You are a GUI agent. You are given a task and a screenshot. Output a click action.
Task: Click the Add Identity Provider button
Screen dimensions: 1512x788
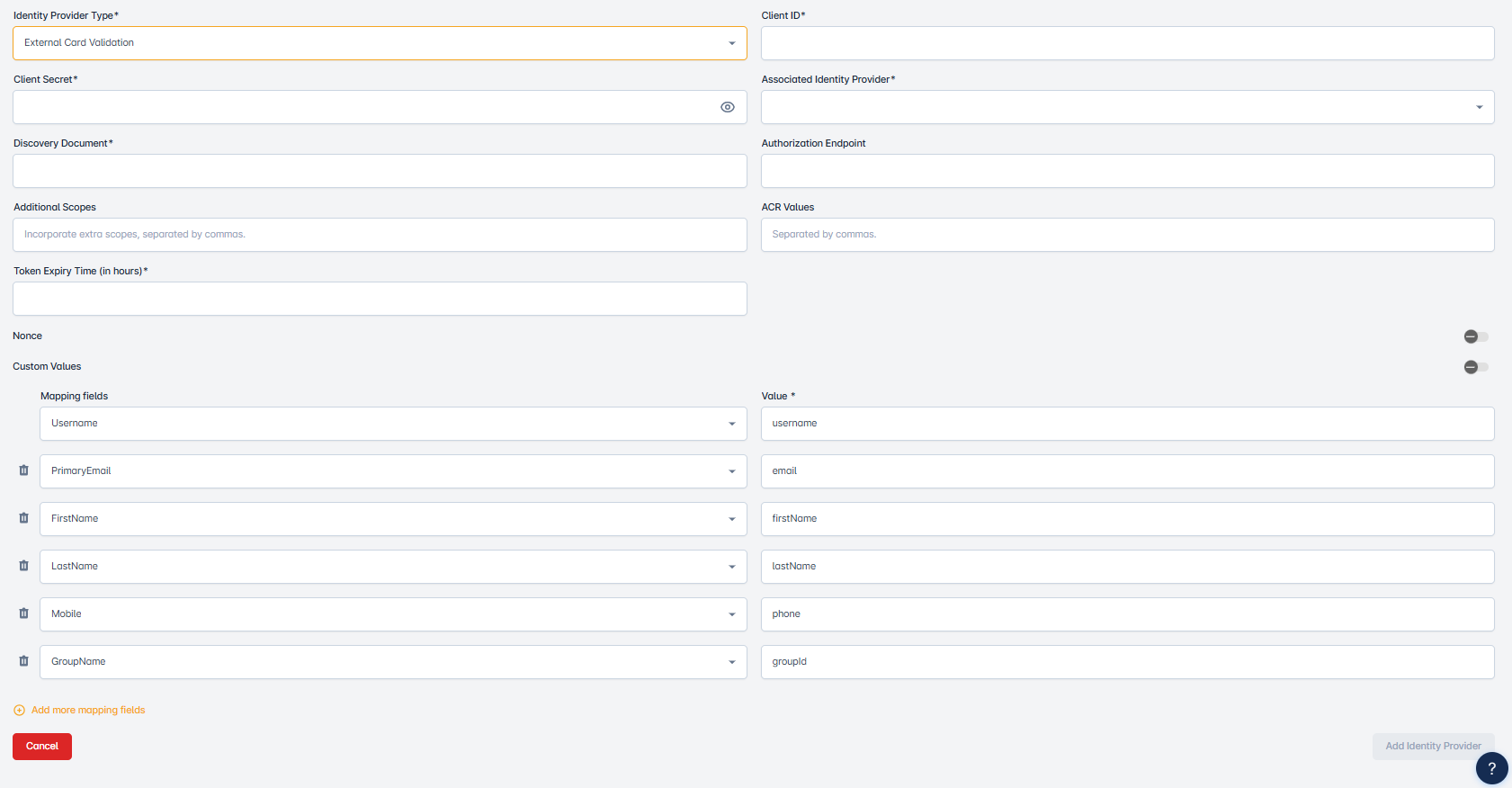1433,747
